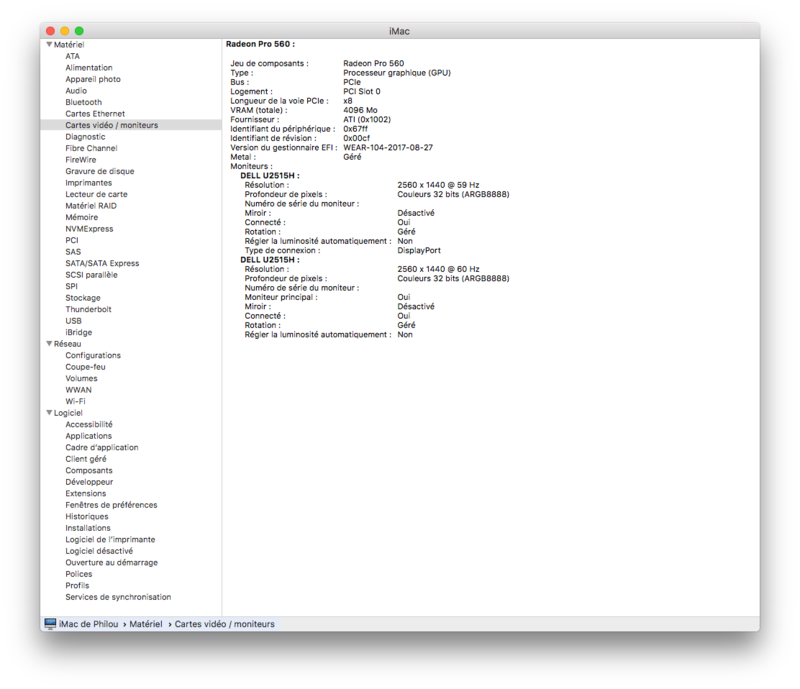
Task: Open Diagnostic entry
Action: [85, 137]
